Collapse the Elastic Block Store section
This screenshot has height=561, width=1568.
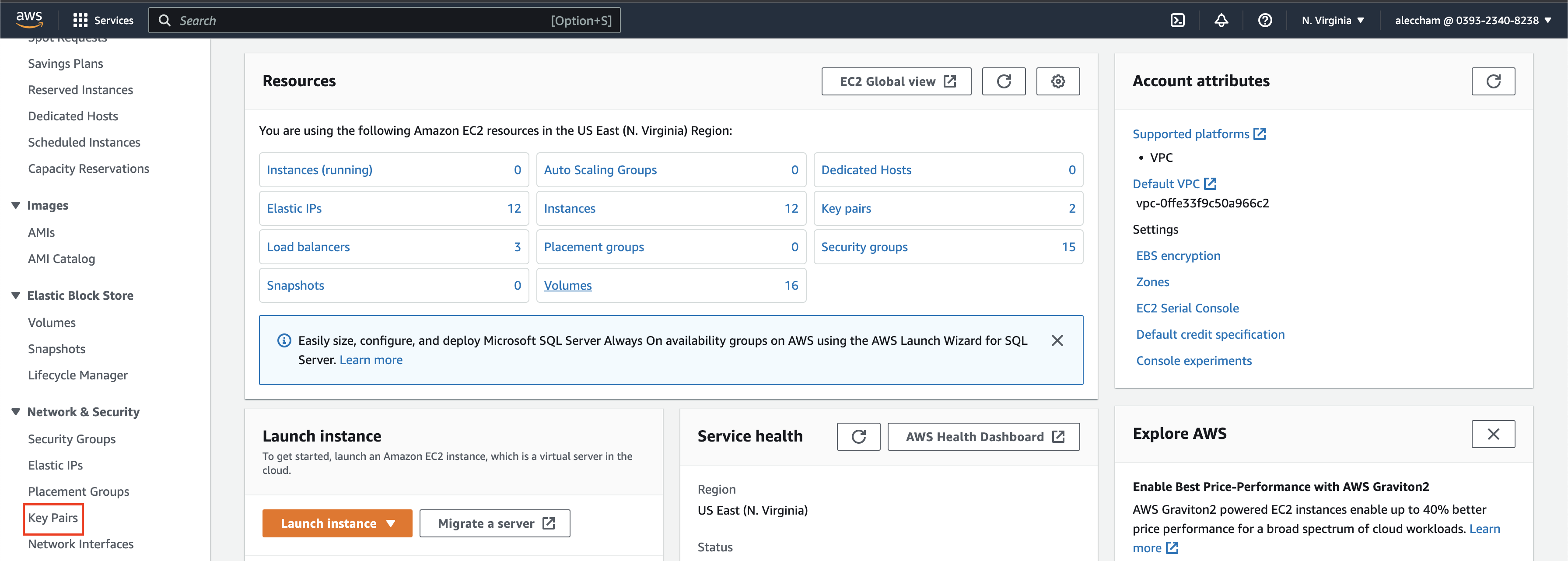pos(16,295)
